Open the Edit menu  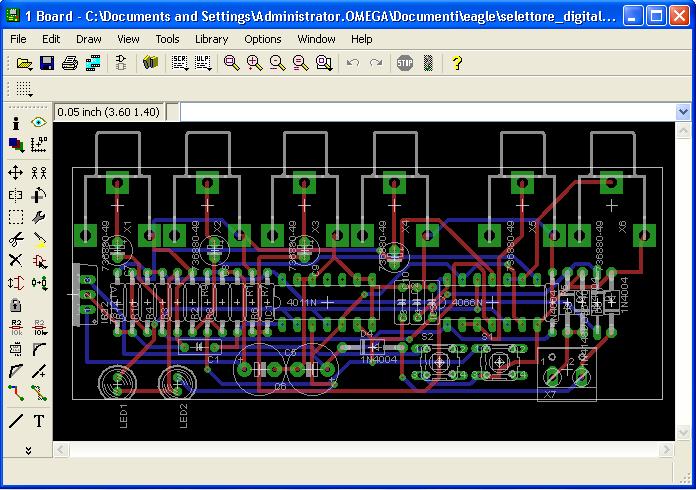(51, 40)
